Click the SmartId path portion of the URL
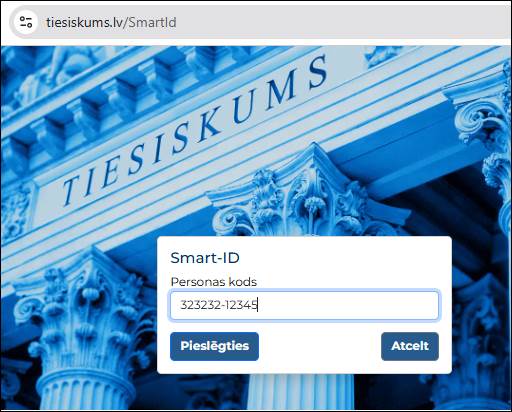The image size is (512, 412). point(150,22)
